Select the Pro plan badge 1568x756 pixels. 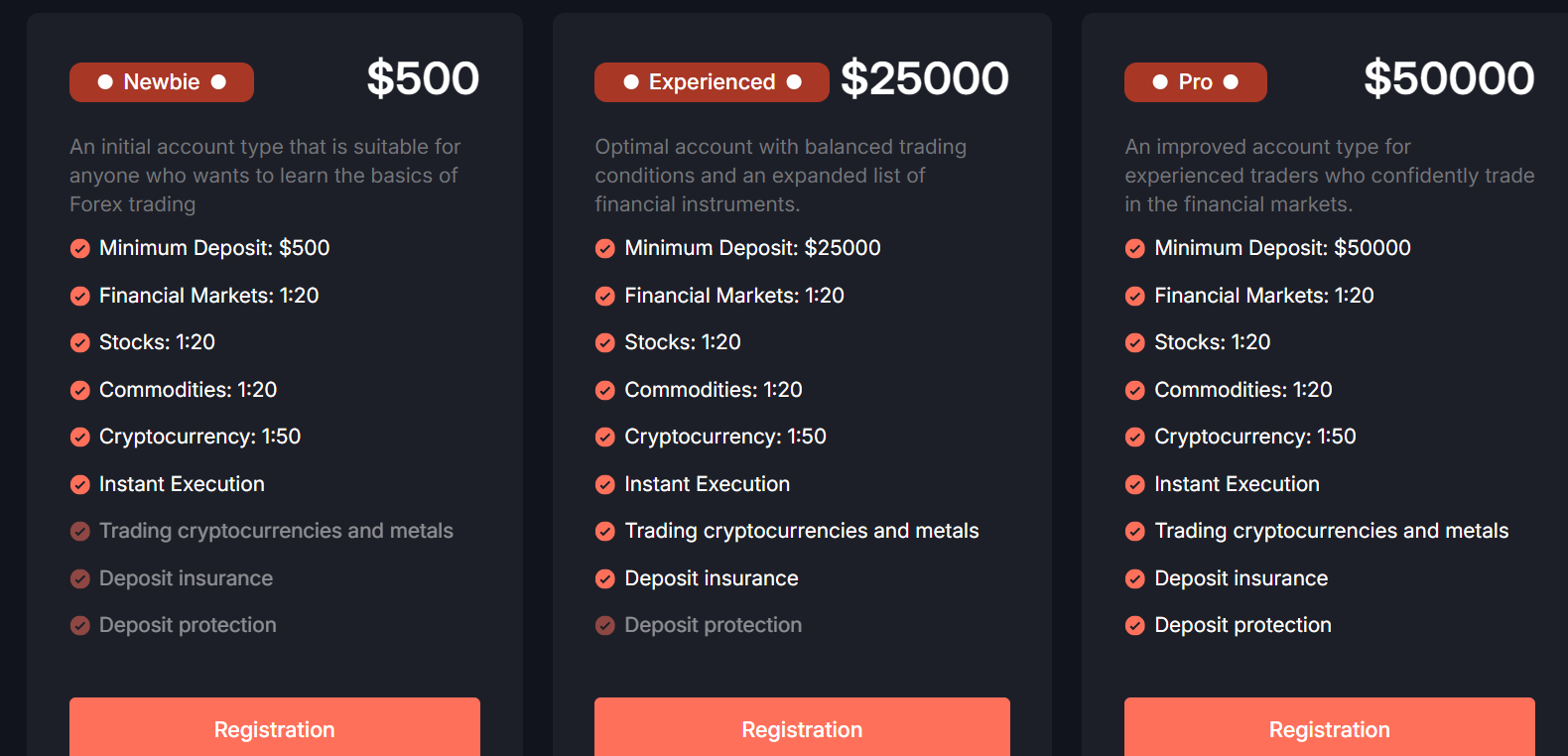pyautogui.click(x=1196, y=82)
